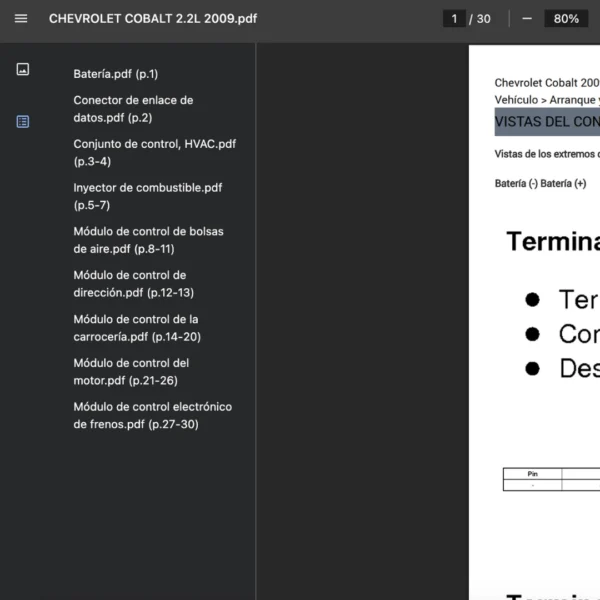
Task: Navigate to Módulo de control de bolsas de aire.pdf
Action: [x=148, y=240]
